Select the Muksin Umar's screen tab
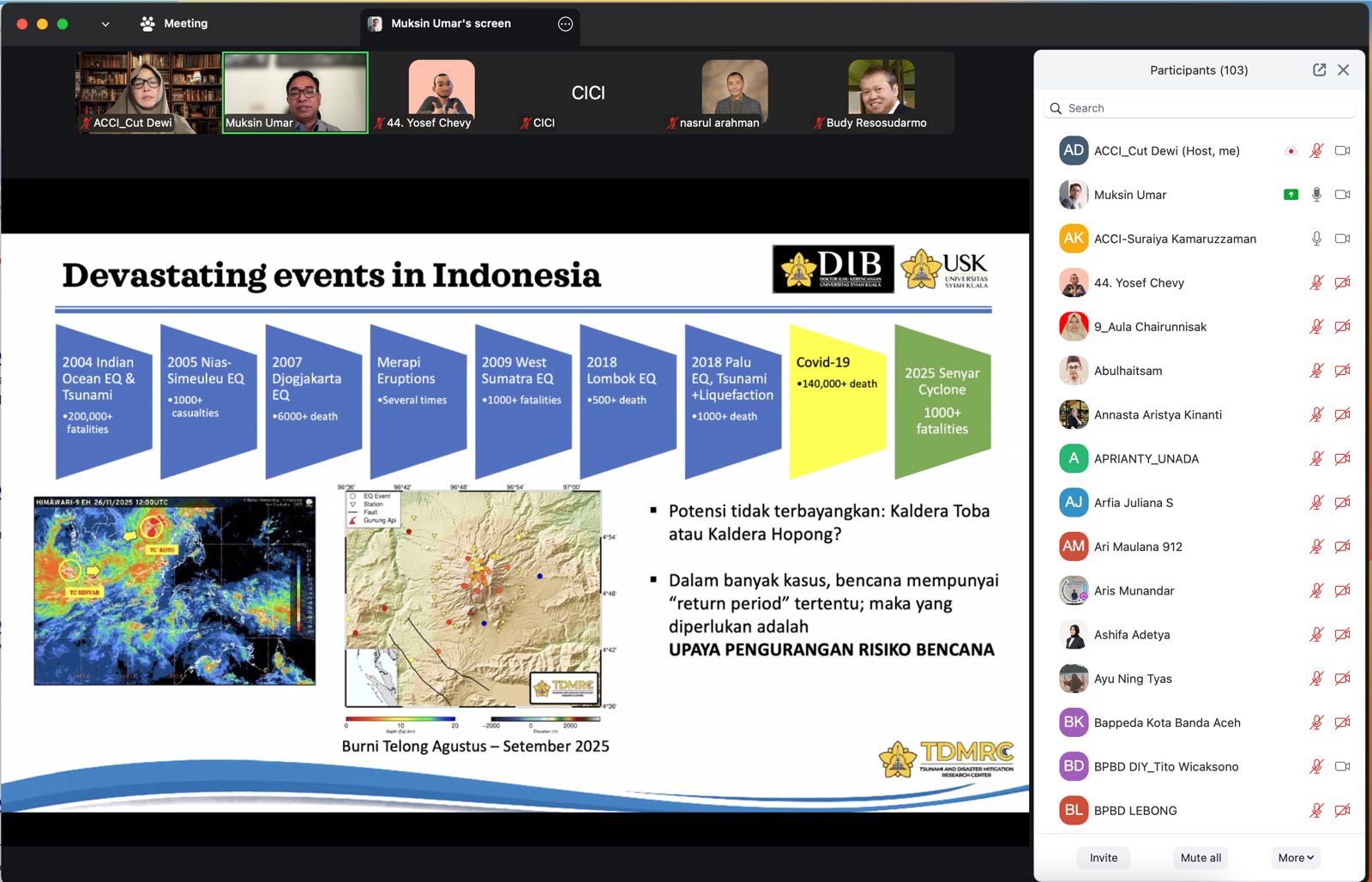1372x882 pixels. coord(451,24)
